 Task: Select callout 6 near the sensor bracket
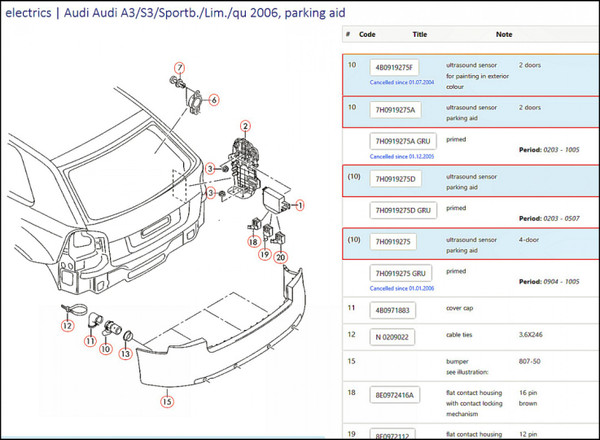[213, 100]
